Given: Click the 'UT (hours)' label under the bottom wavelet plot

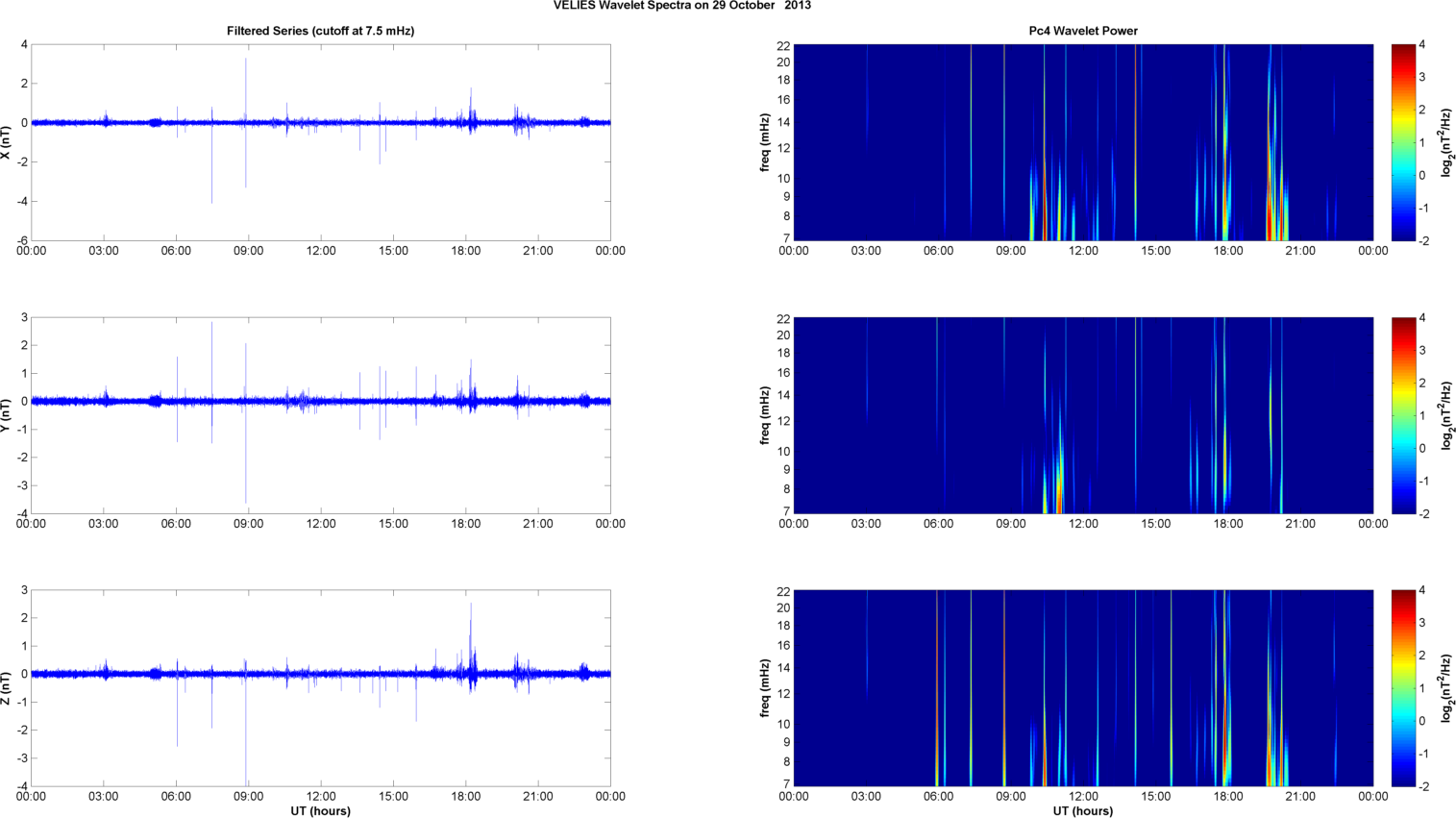Looking at the screenshot, I should pyautogui.click(x=1082, y=810).
